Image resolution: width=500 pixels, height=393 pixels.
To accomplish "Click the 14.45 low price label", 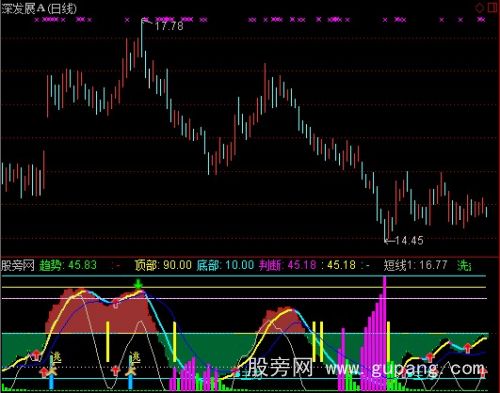I will coord(409,240).
